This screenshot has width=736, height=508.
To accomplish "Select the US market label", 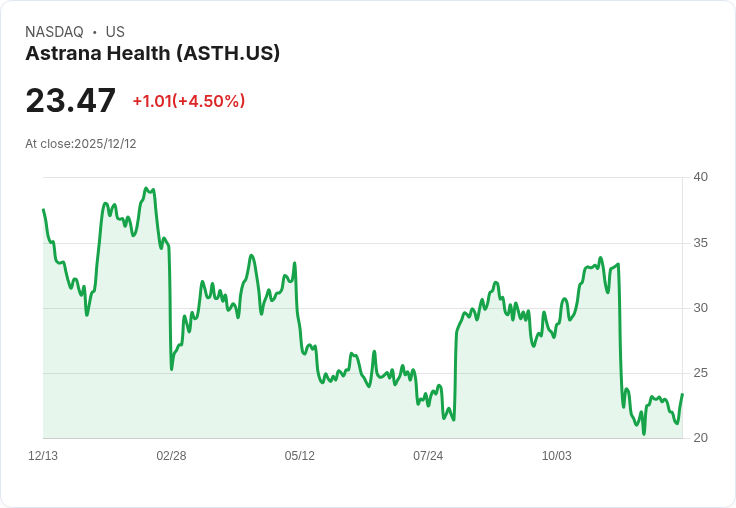I will (115, 32).
